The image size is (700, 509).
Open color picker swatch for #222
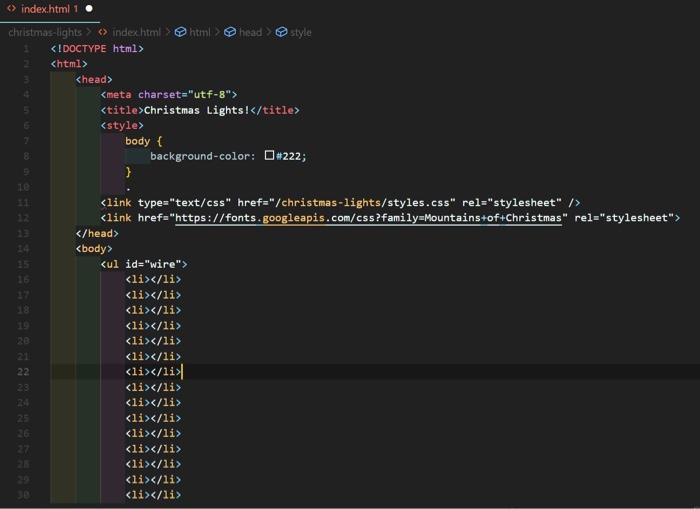(269, 155)
